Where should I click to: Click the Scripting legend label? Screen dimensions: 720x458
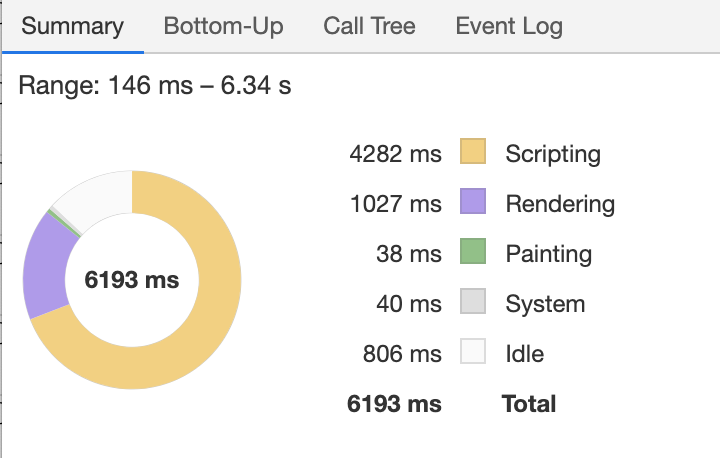(x=553, y=154)
